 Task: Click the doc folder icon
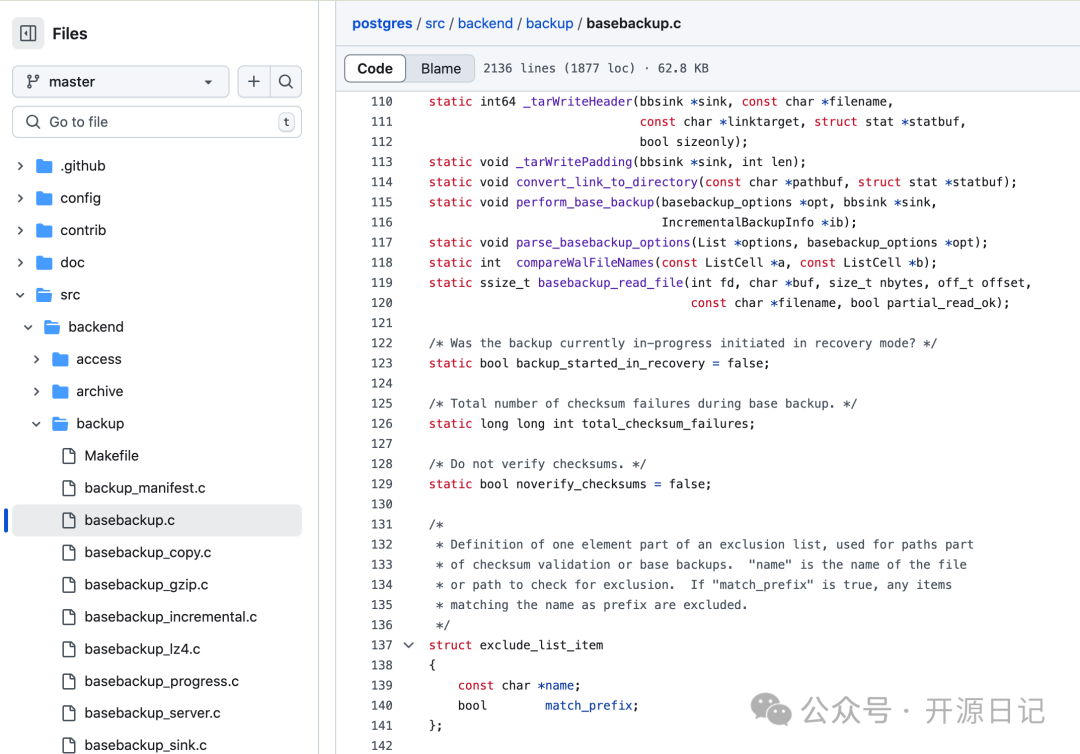pyautogui.click(x=44, y=262)
